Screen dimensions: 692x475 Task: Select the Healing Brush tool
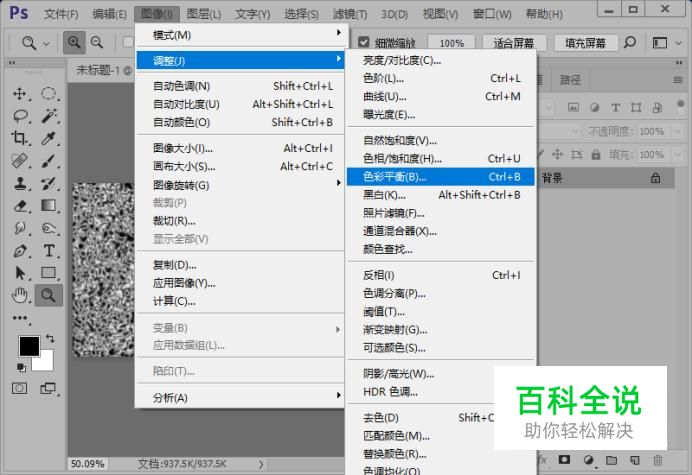pyautogui.click(x=19, y=161)
